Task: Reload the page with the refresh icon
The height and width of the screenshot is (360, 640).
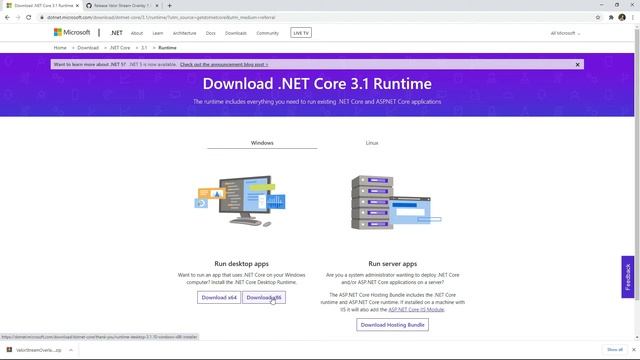Action: [29, 18]
